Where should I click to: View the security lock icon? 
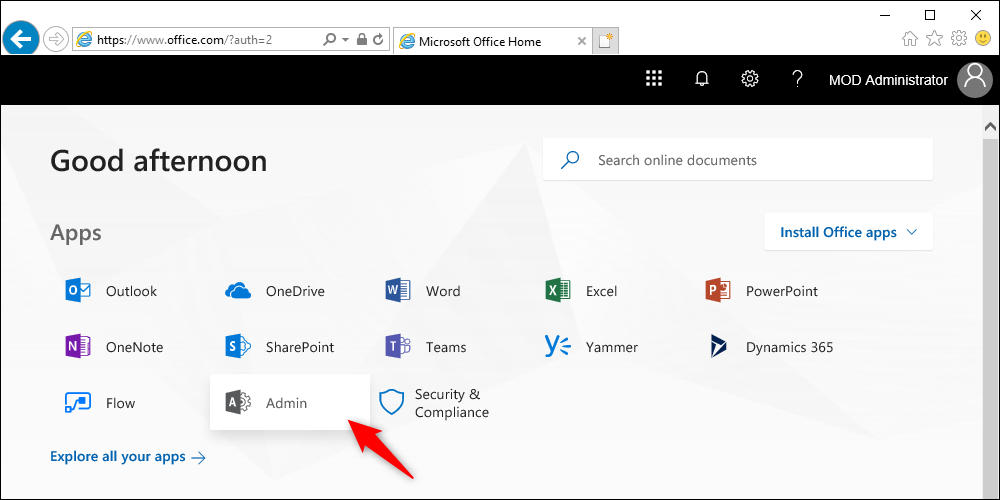[362, 40]
